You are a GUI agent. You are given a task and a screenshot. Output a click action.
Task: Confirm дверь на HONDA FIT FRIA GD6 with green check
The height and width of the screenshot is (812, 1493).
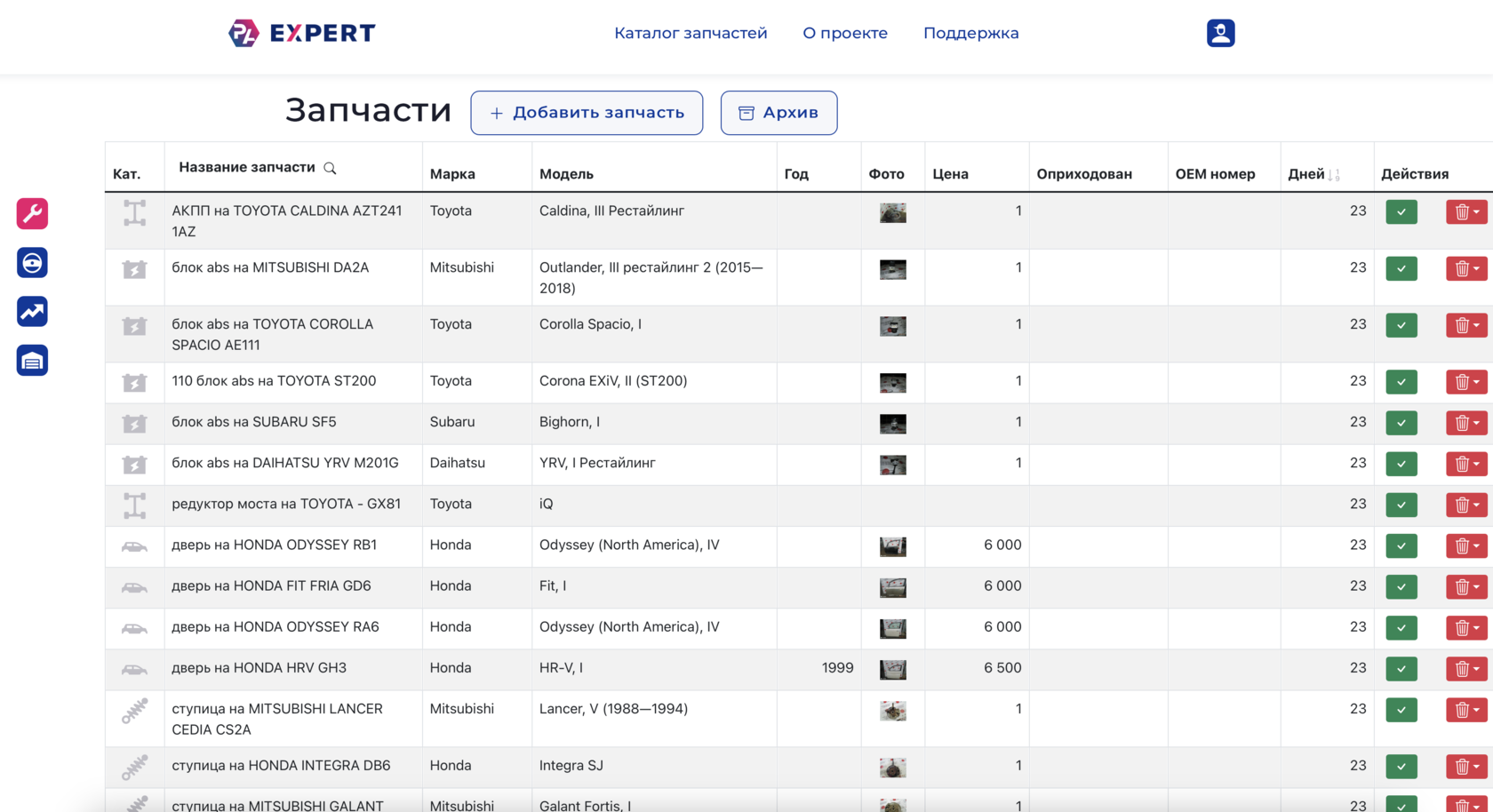pyautogui.click(x=1401, y=586)
